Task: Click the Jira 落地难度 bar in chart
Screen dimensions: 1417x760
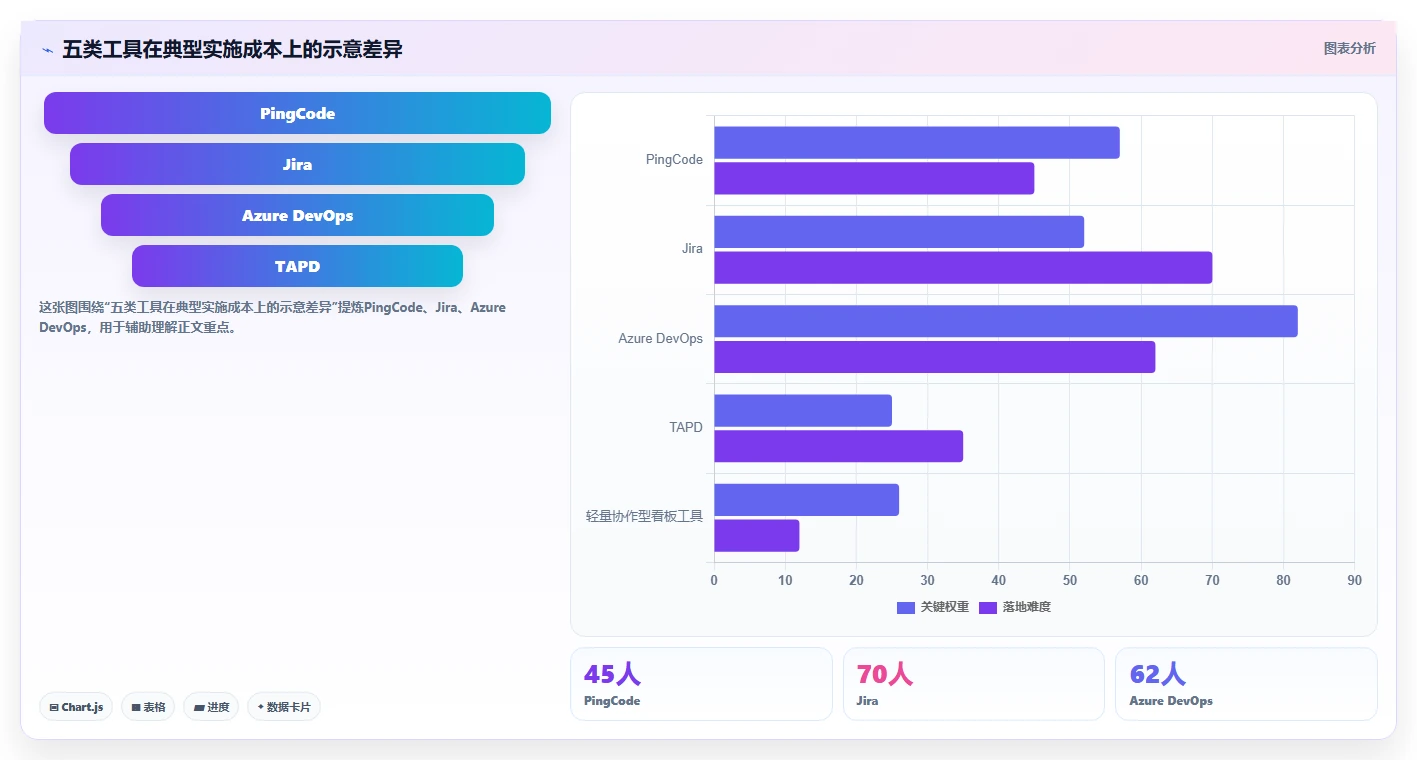Action: (963, 267)
